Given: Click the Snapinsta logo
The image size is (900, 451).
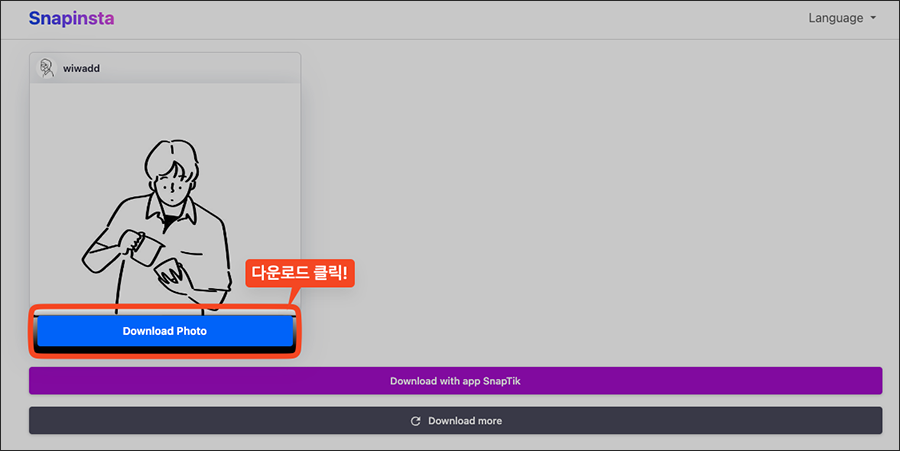Looking at the screenshot, I should point(71,18).
